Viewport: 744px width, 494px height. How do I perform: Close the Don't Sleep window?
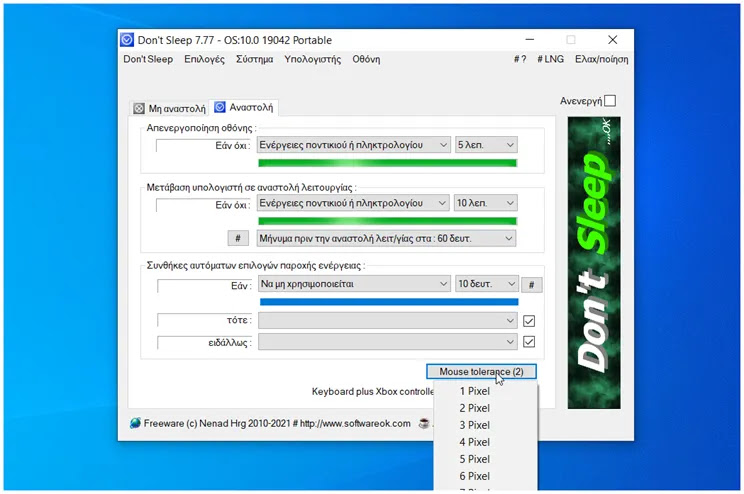point(613,40)
